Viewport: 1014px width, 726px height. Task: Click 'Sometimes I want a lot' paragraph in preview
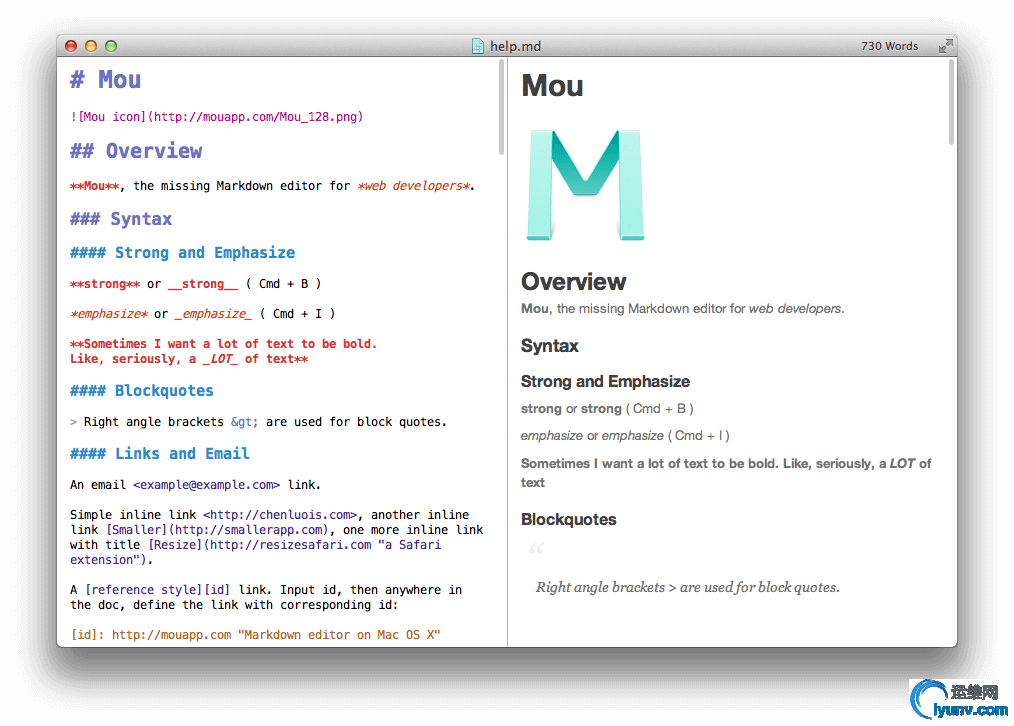[726, 473]
